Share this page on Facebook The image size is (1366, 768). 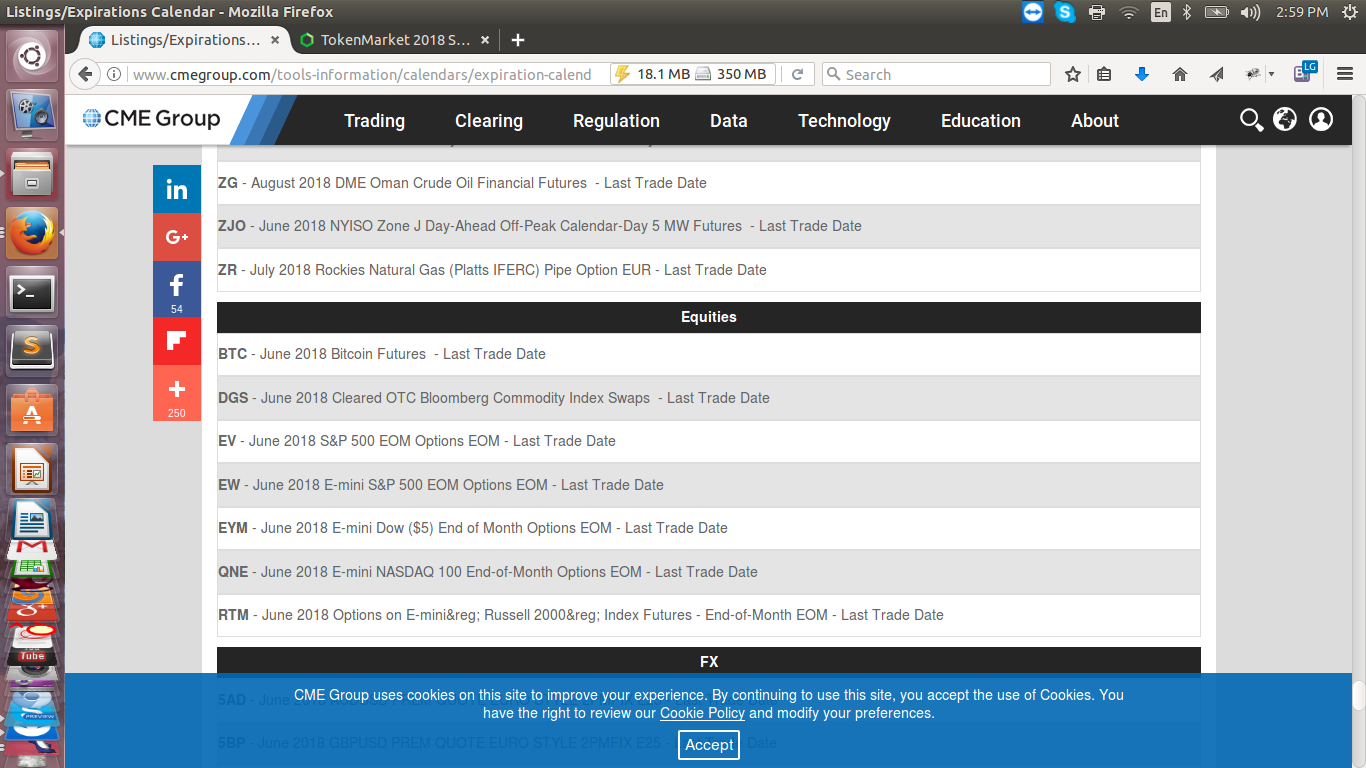[177, 289]
